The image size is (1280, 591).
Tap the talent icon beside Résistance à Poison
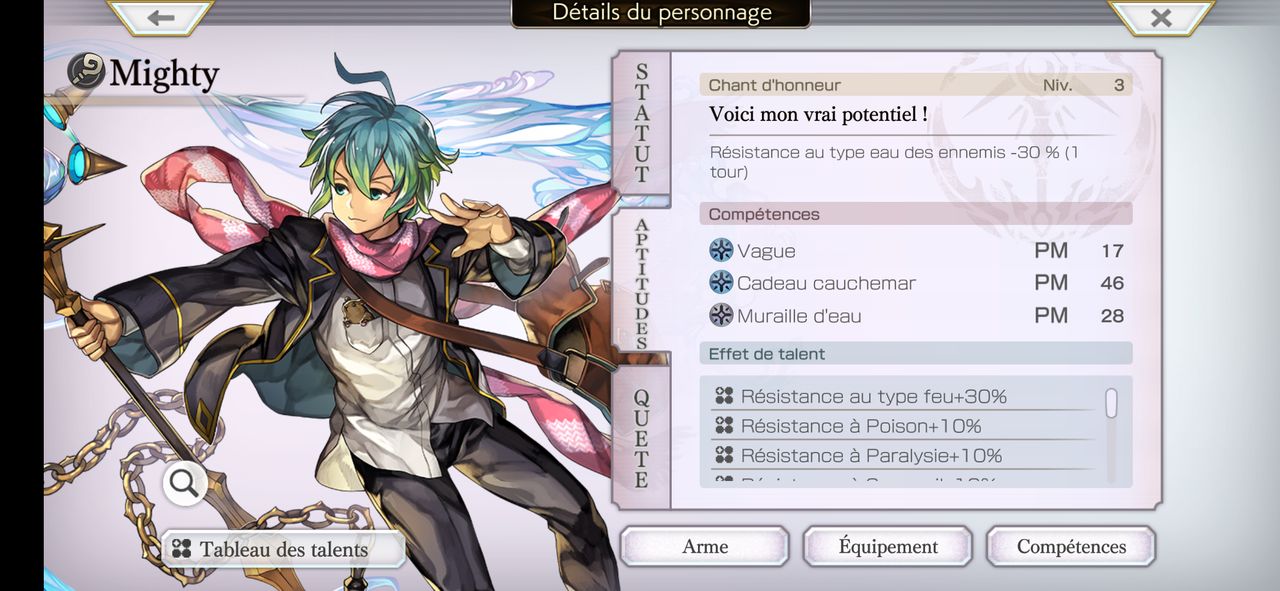click(x=725, y=426)
